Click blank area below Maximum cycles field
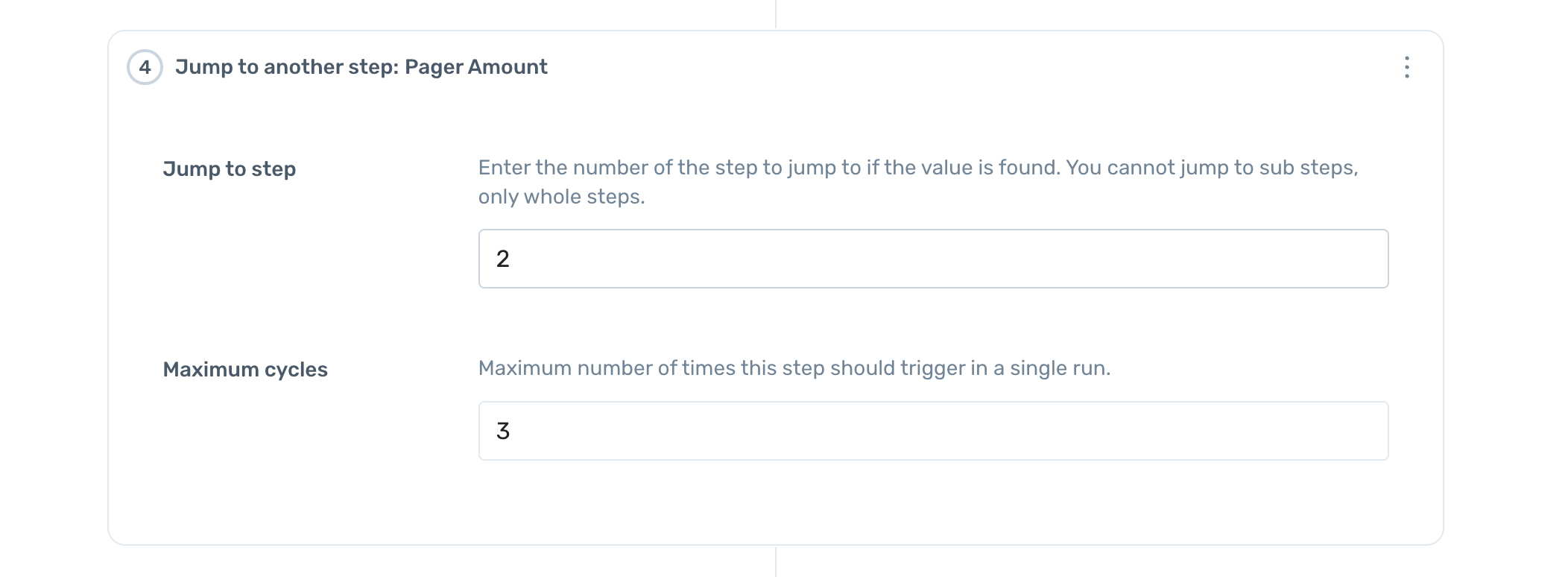The image size is (1568, 577). tap(932, 501)
